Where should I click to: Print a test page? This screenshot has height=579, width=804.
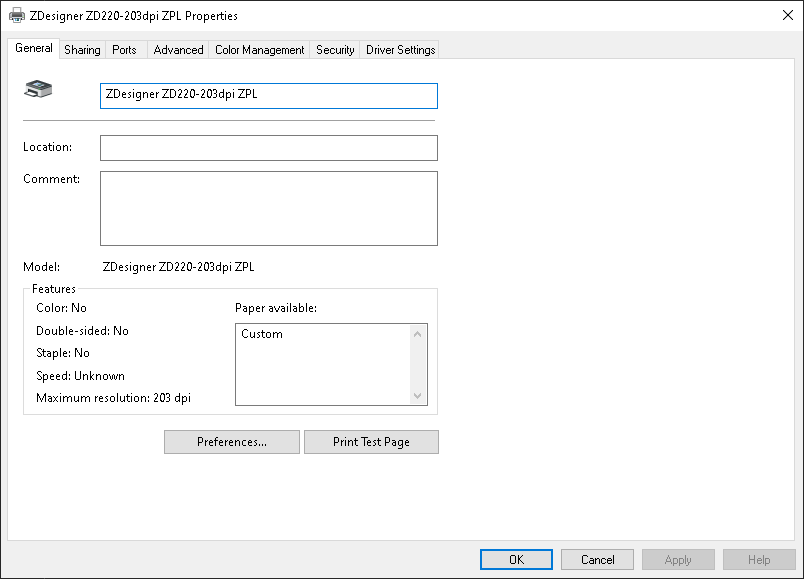click(371, 441)
